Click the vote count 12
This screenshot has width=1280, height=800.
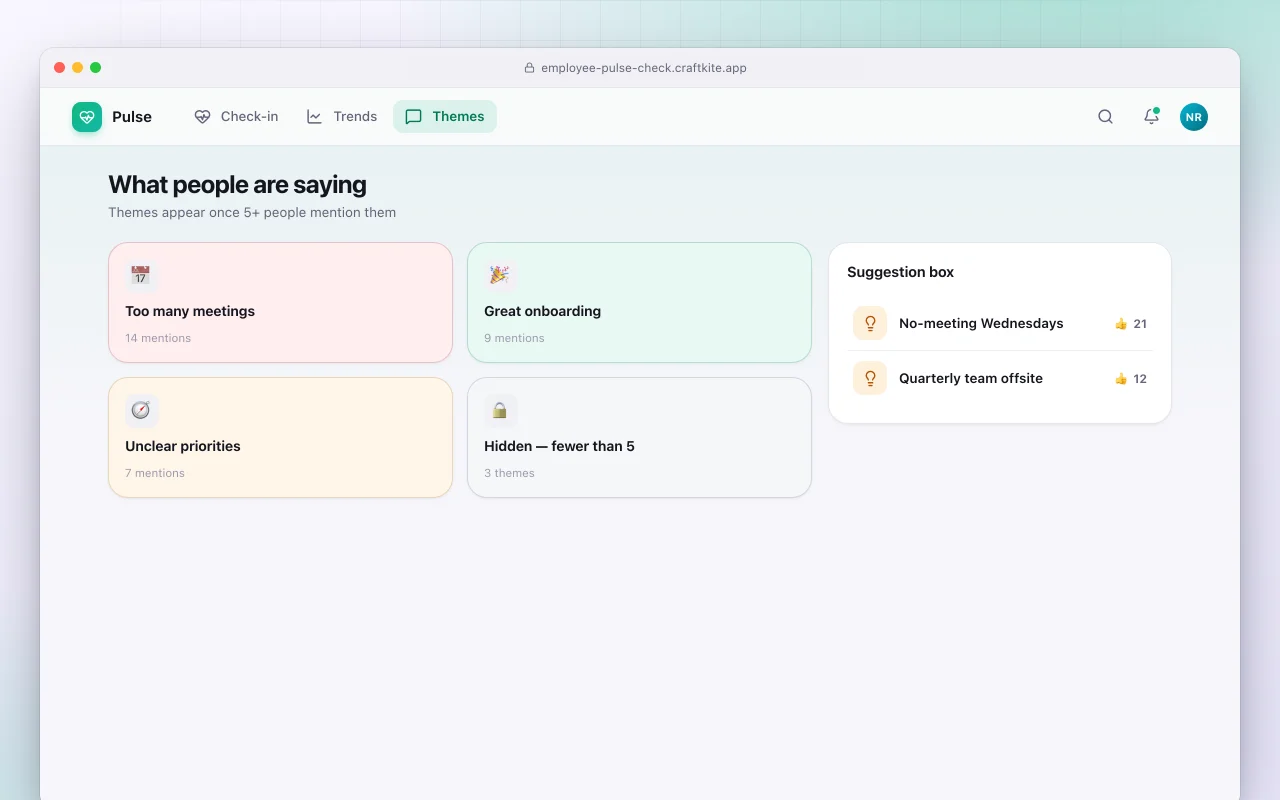(1140, 379)
